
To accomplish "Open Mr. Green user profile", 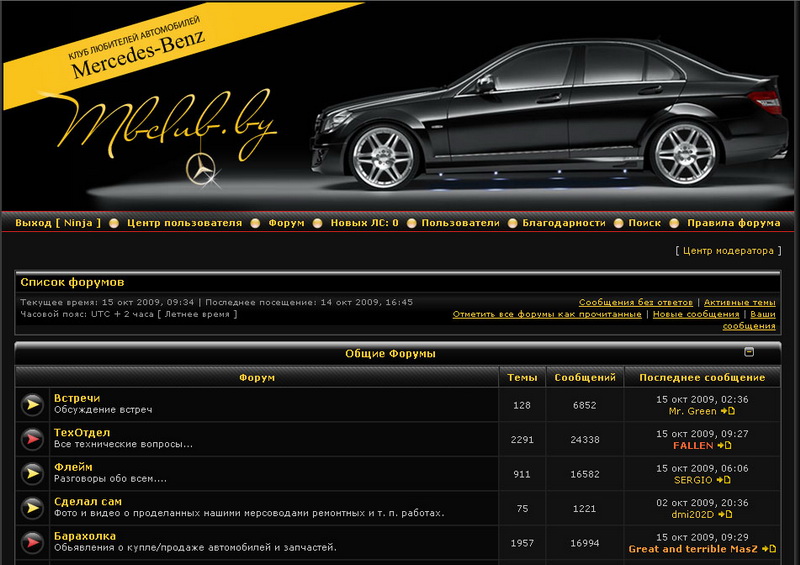I will 692,411.
